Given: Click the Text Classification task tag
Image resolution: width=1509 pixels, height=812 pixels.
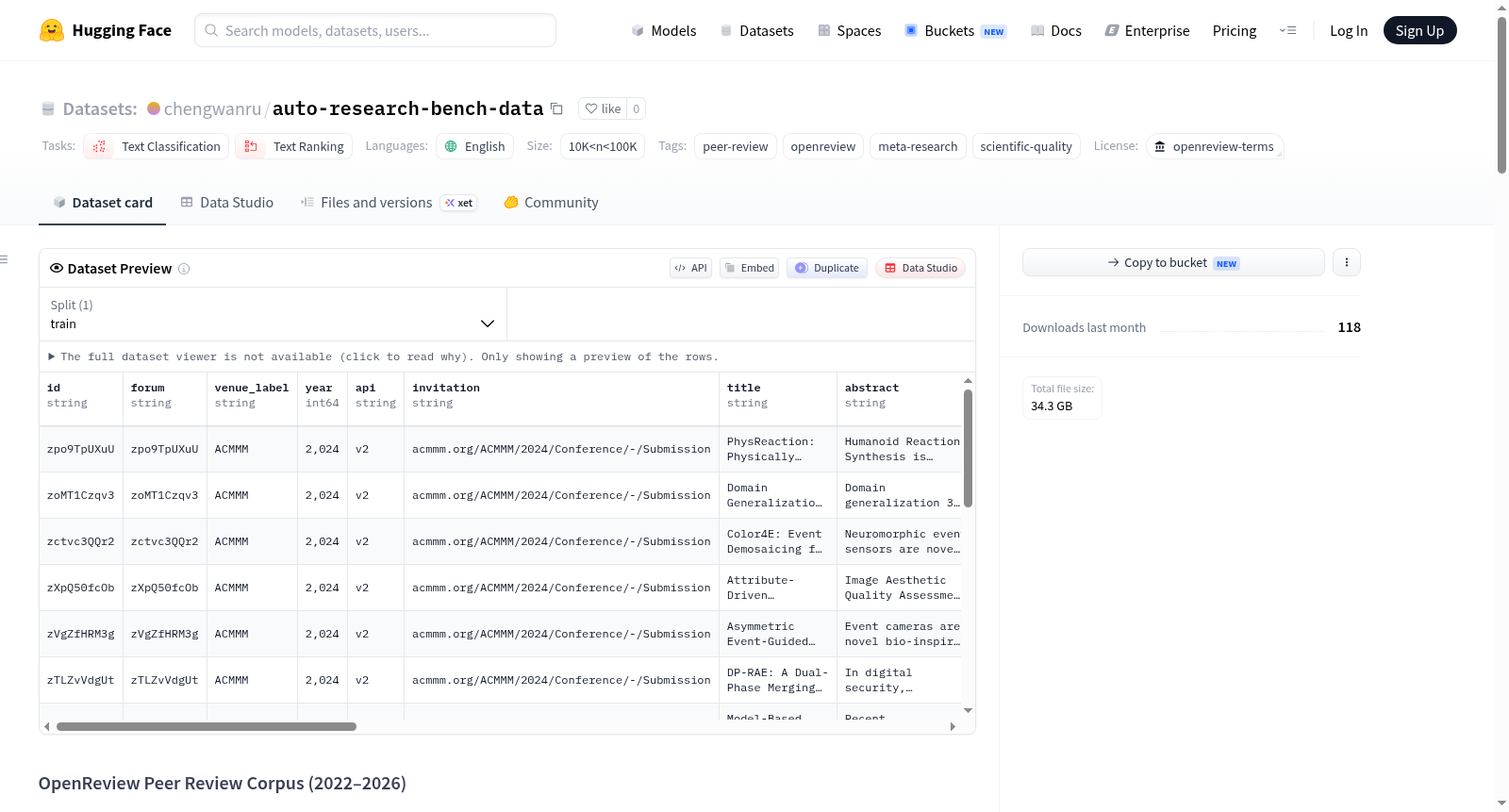Looking at the screenshot, I should (157, 146).
